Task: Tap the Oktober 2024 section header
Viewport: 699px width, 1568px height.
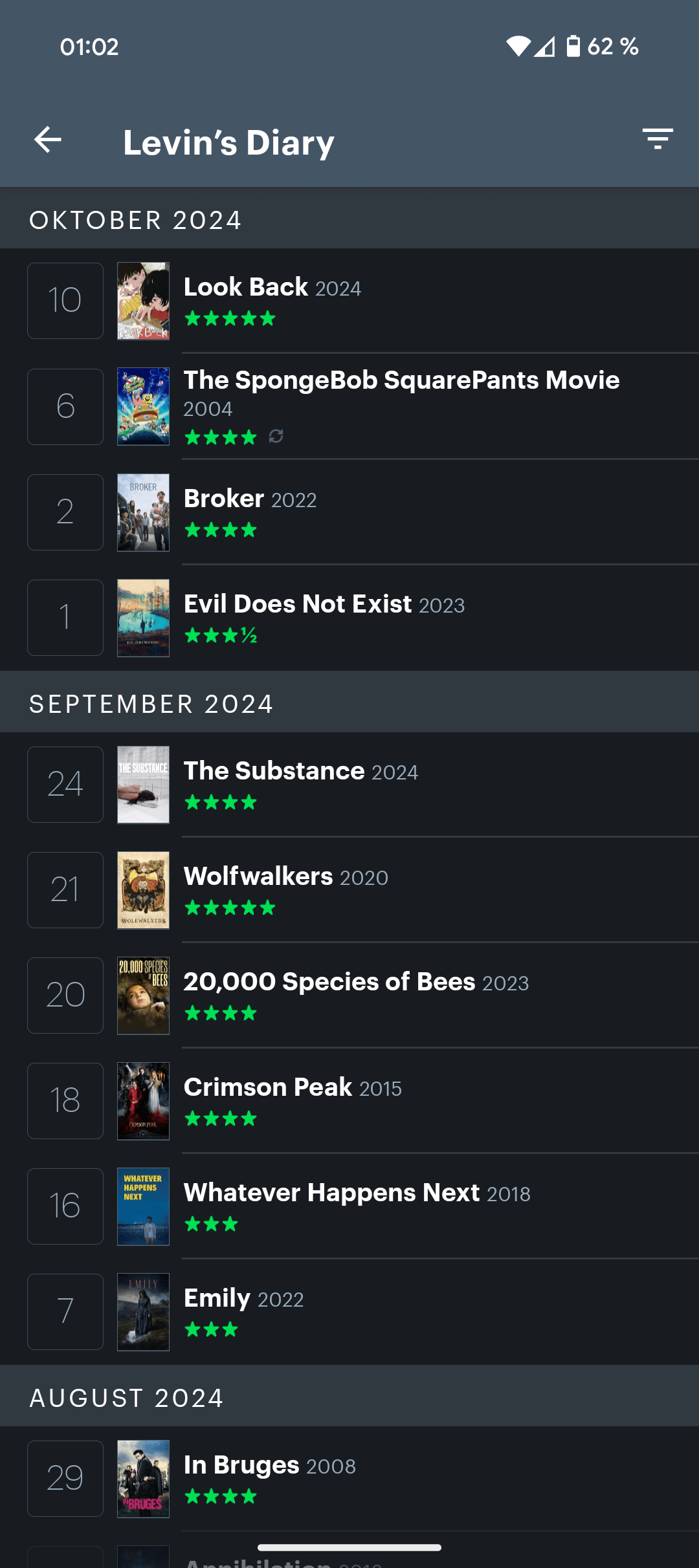Action: (349, 219)
